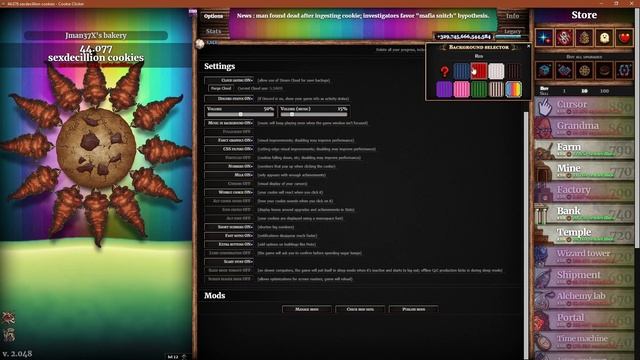
Task: Buy a Farm building
Action: pos(584,150)
